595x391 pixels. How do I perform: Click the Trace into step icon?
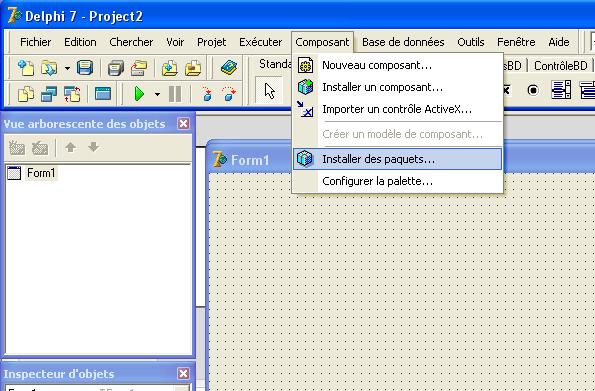tap(207, 94)
